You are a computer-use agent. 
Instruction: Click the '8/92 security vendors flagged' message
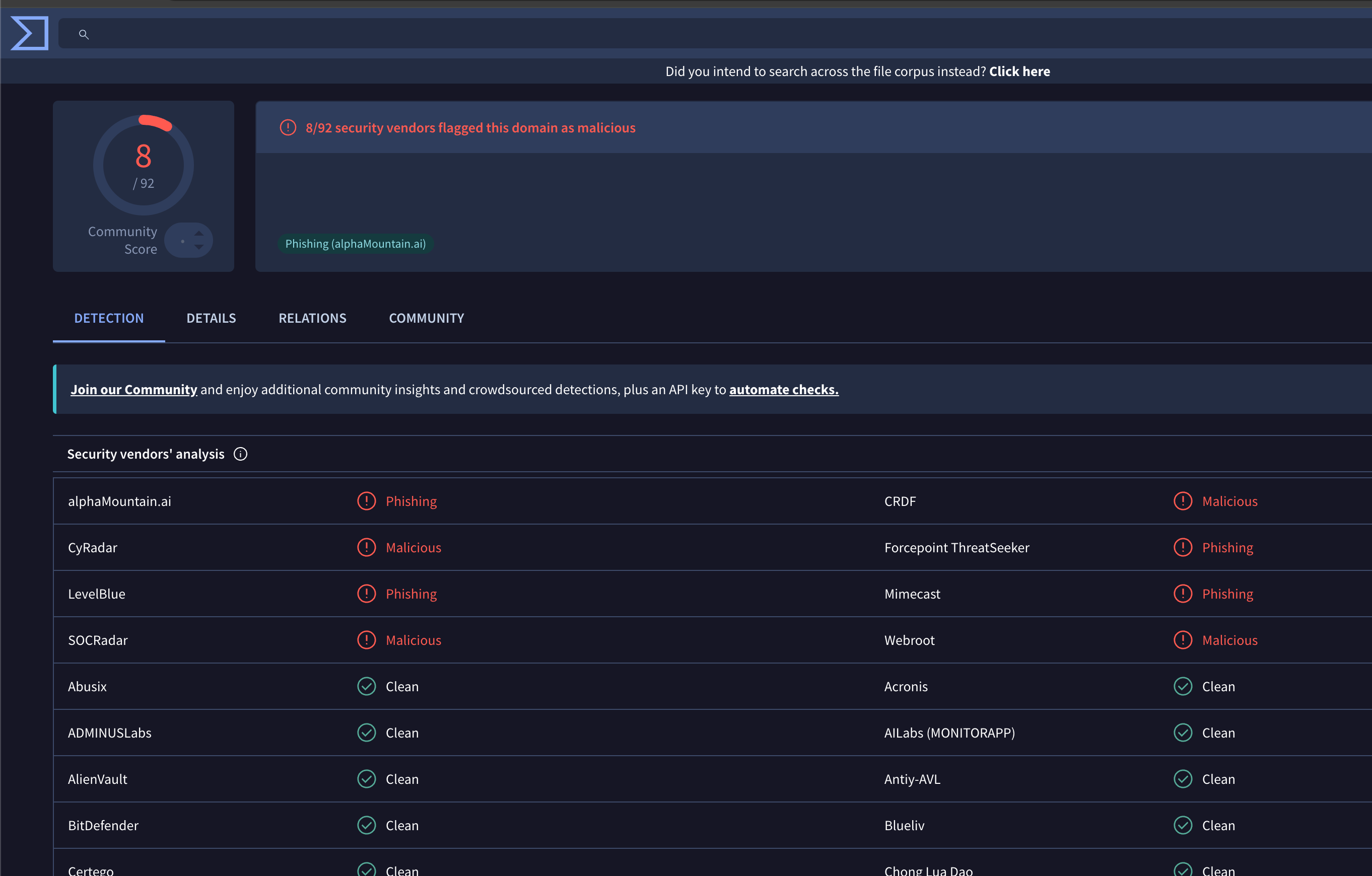(470, 127)
